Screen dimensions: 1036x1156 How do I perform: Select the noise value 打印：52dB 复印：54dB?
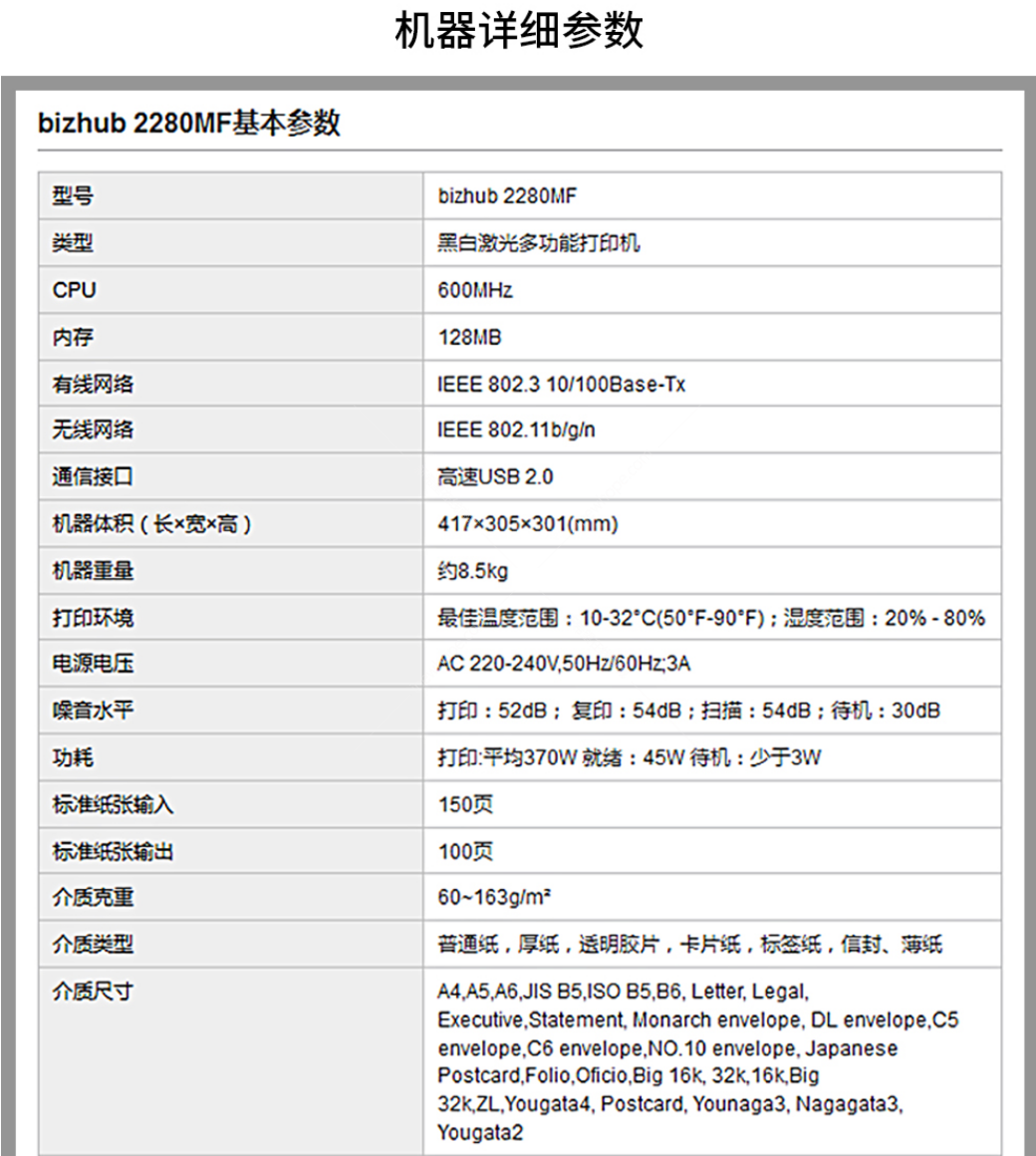(x=689, y=711)
